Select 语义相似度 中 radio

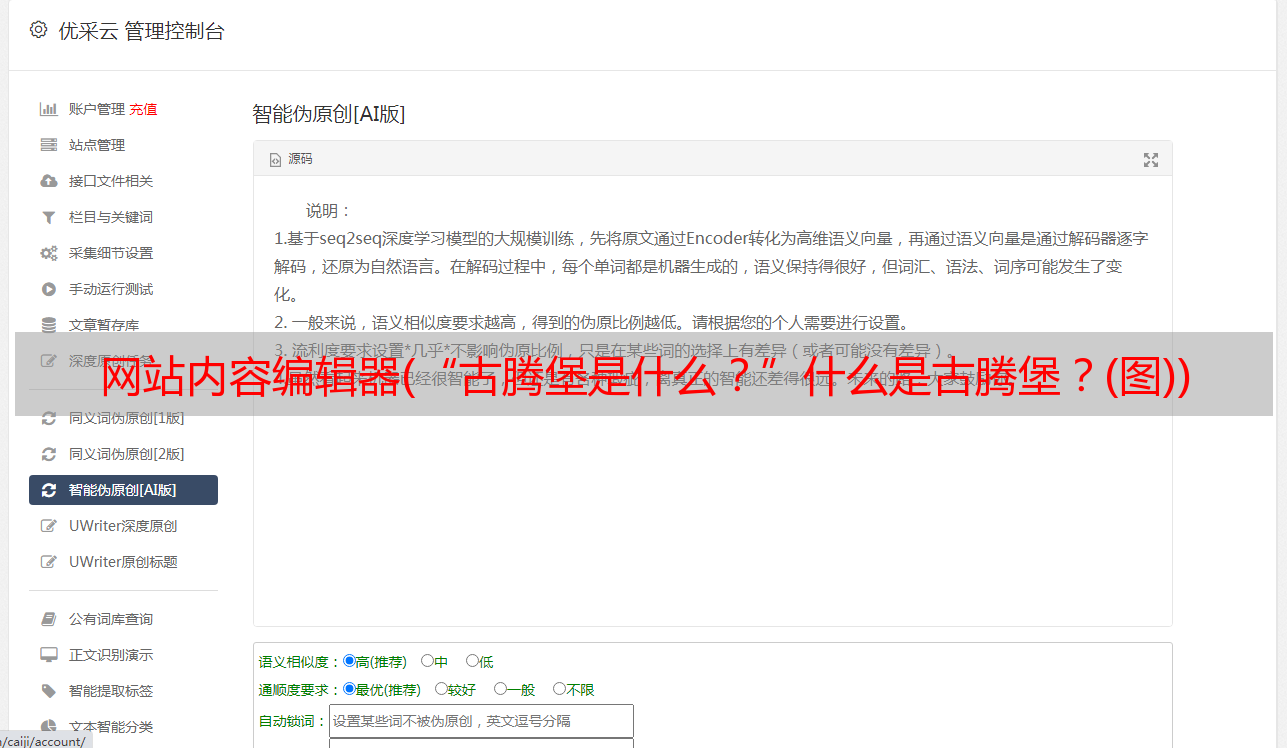pos(427,661)
